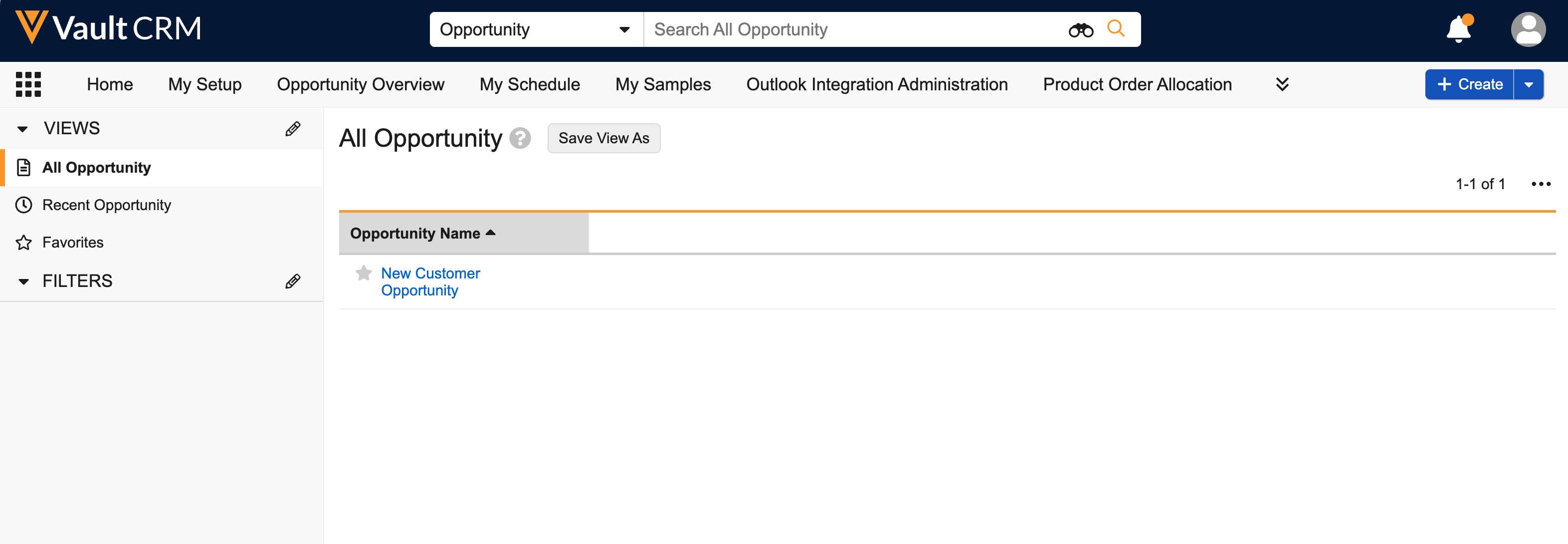
Task: Edit views with the pencil icon
Action: click(x=293, y=129)
